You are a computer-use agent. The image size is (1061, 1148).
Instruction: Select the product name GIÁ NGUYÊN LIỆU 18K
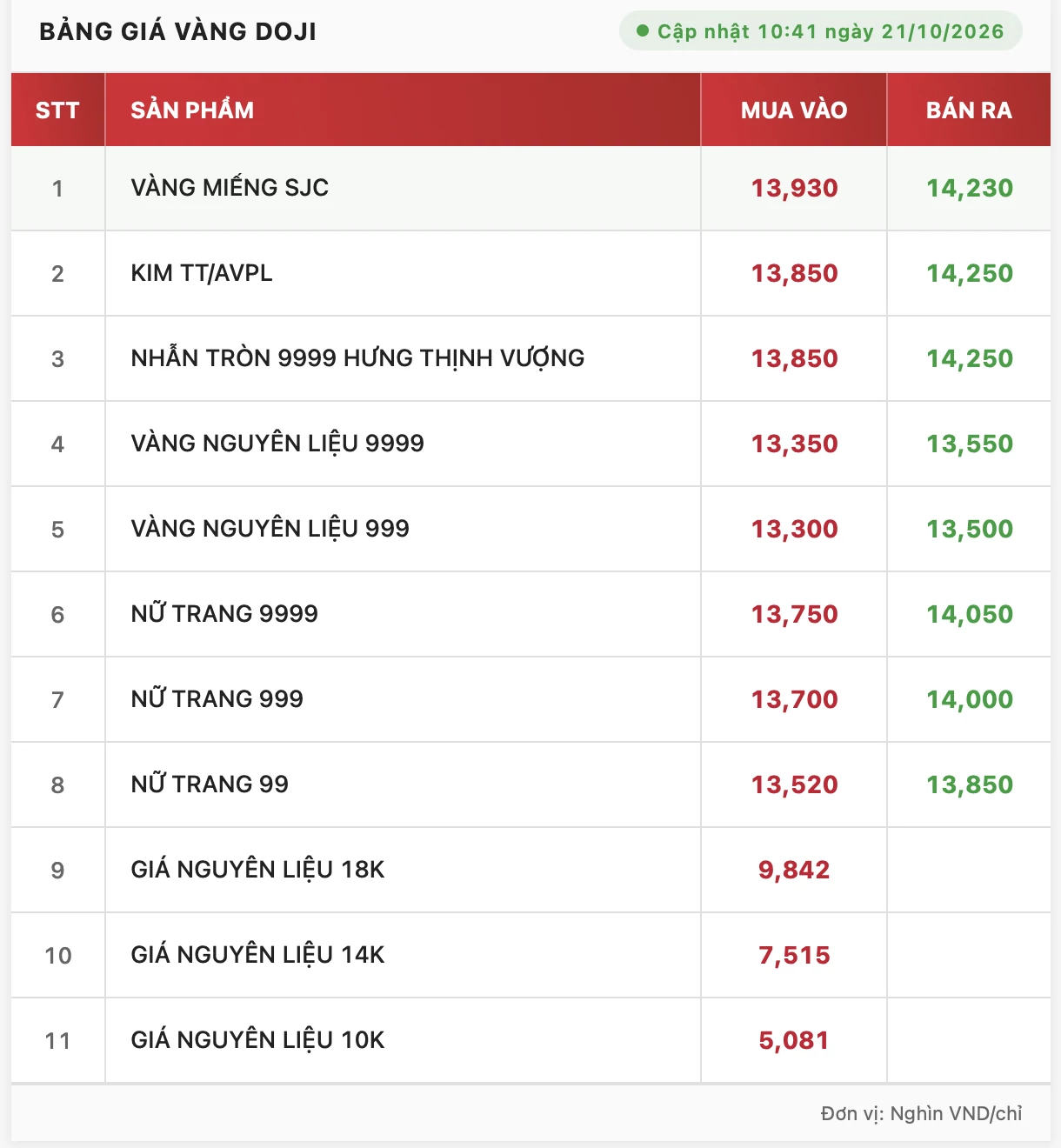pos(257,870)
